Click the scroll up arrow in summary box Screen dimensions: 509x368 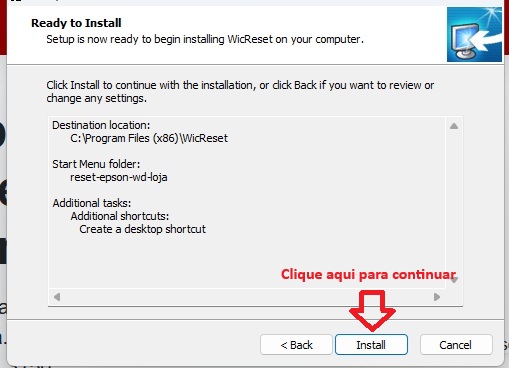pos(454,126)
